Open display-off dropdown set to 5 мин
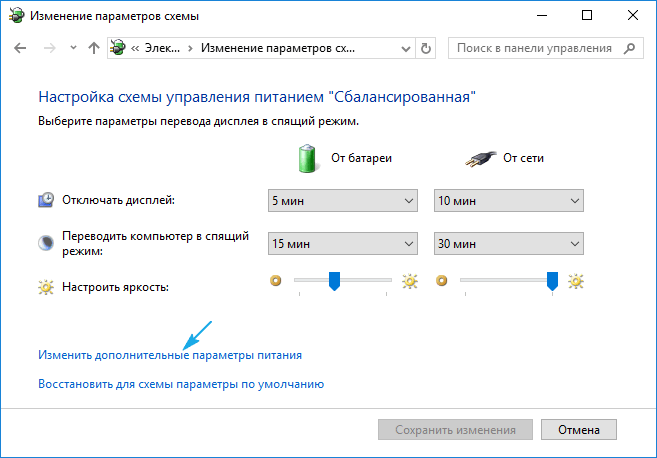Screen dimensions: 657x458 click(x=342, y=201)
